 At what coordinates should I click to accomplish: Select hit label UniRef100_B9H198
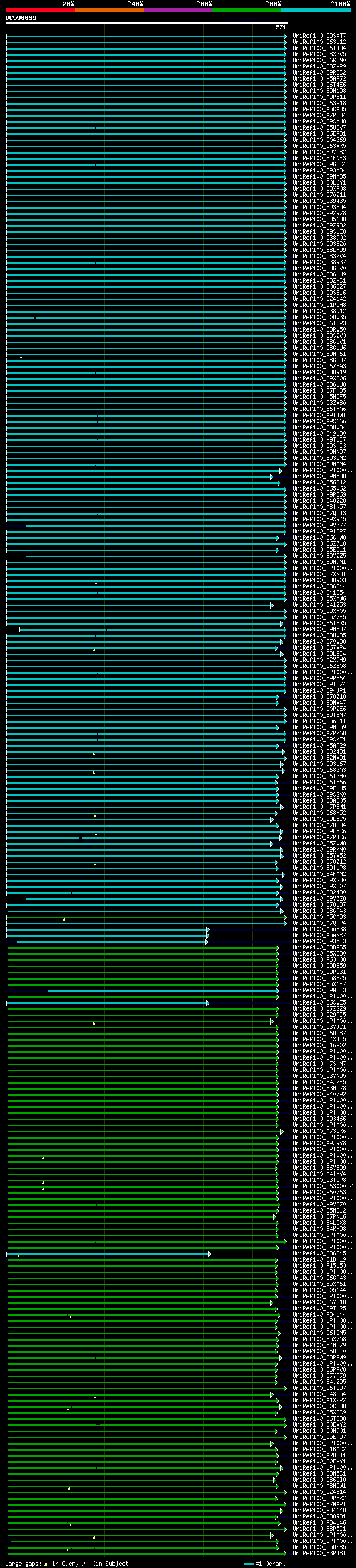[x=319, y=91]
